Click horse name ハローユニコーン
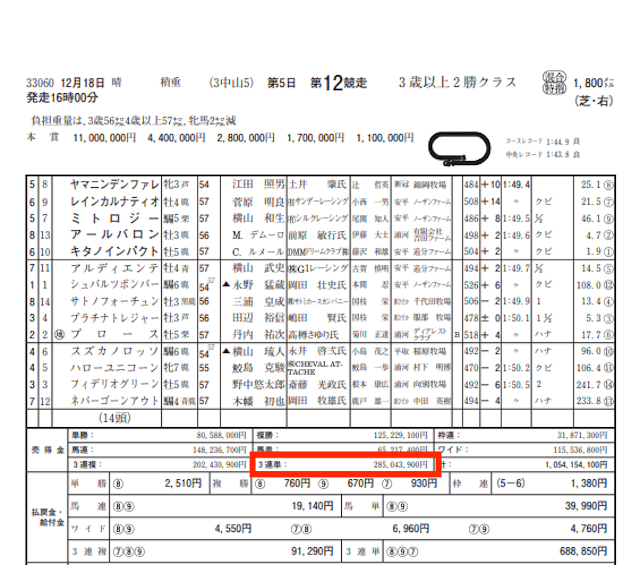Viewport: 640px width, 565px height. point(114,368)
